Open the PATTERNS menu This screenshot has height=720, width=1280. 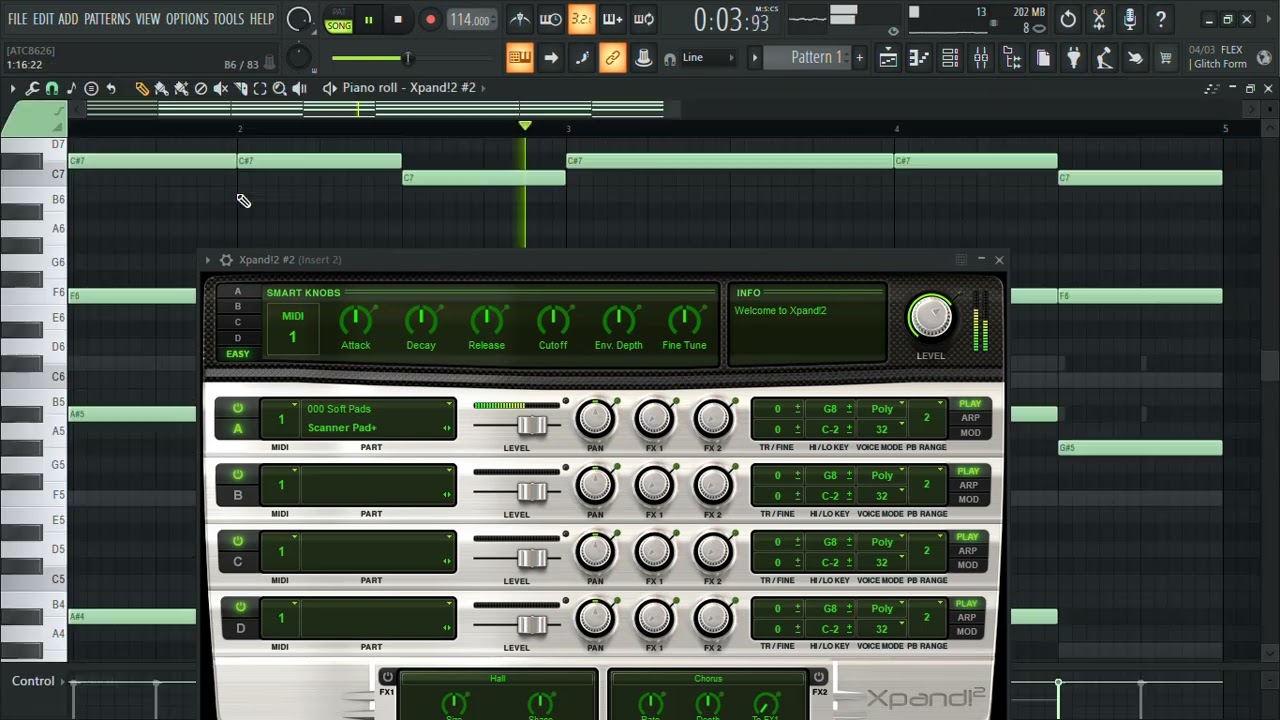click(x=107, y=19)
